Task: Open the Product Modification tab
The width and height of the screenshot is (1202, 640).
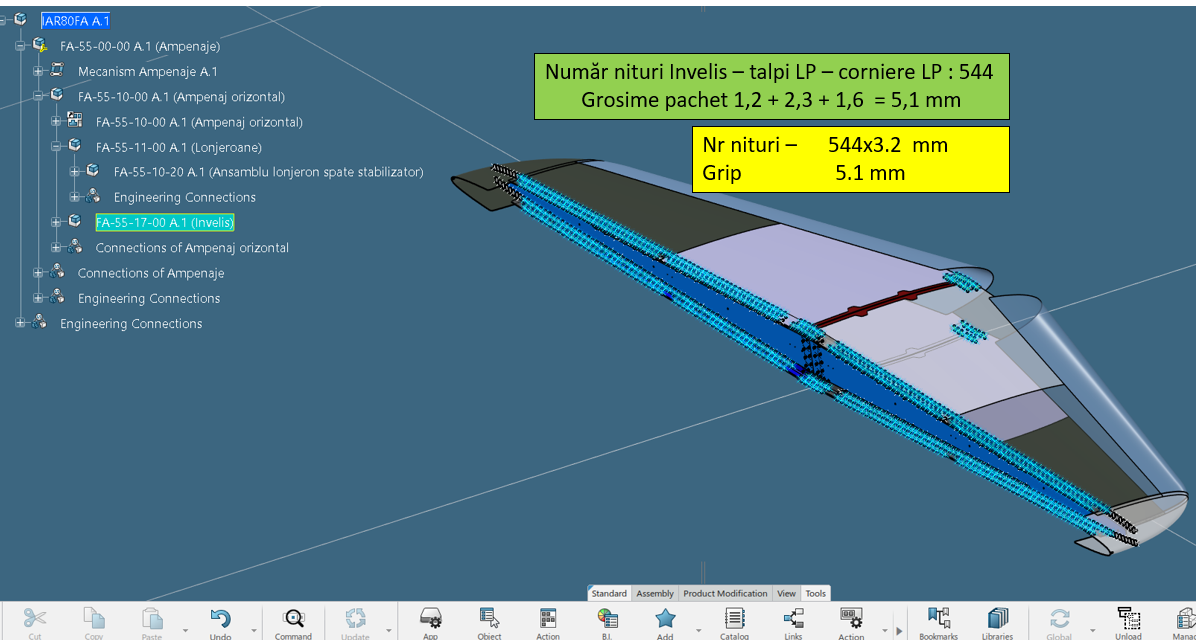Action: point(725,593)
